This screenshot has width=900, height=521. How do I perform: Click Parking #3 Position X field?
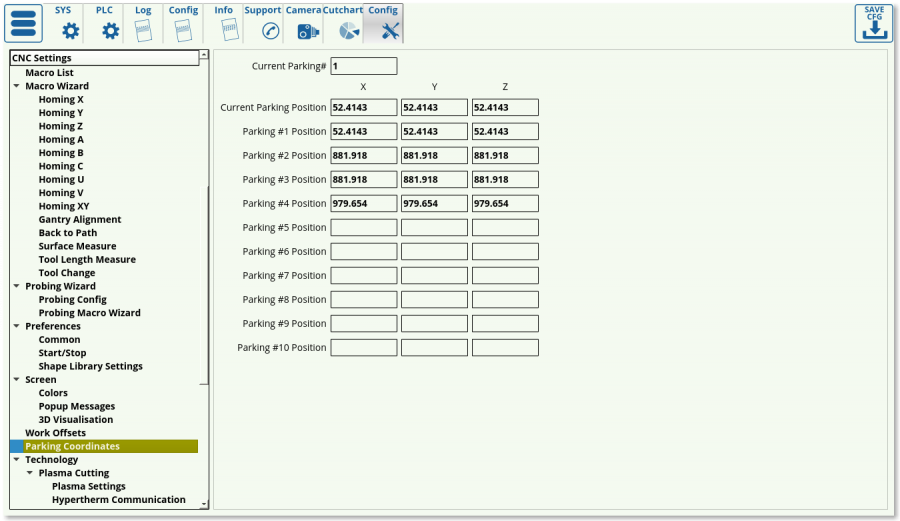pyautogui.click(x=364, y=180)
